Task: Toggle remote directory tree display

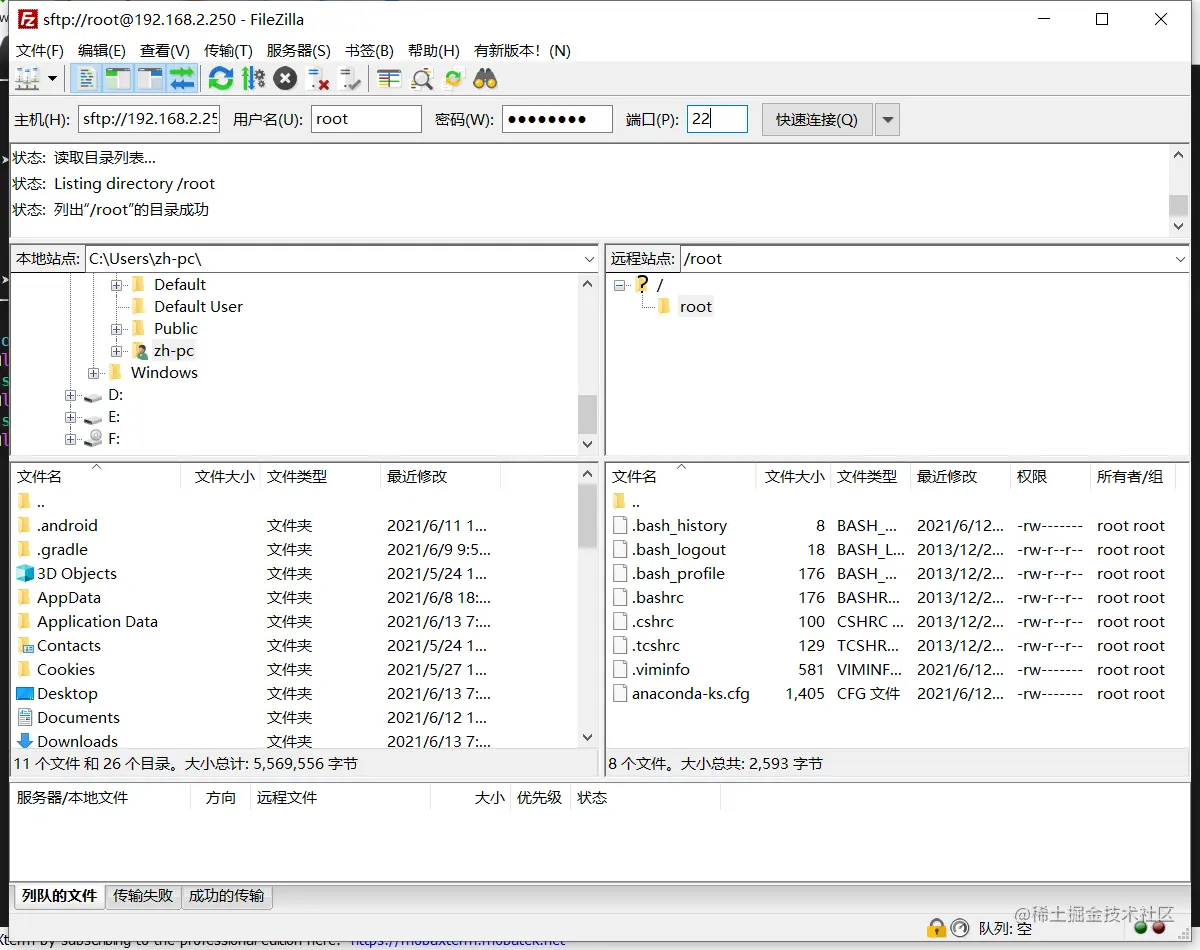Action: coord(150,78)
